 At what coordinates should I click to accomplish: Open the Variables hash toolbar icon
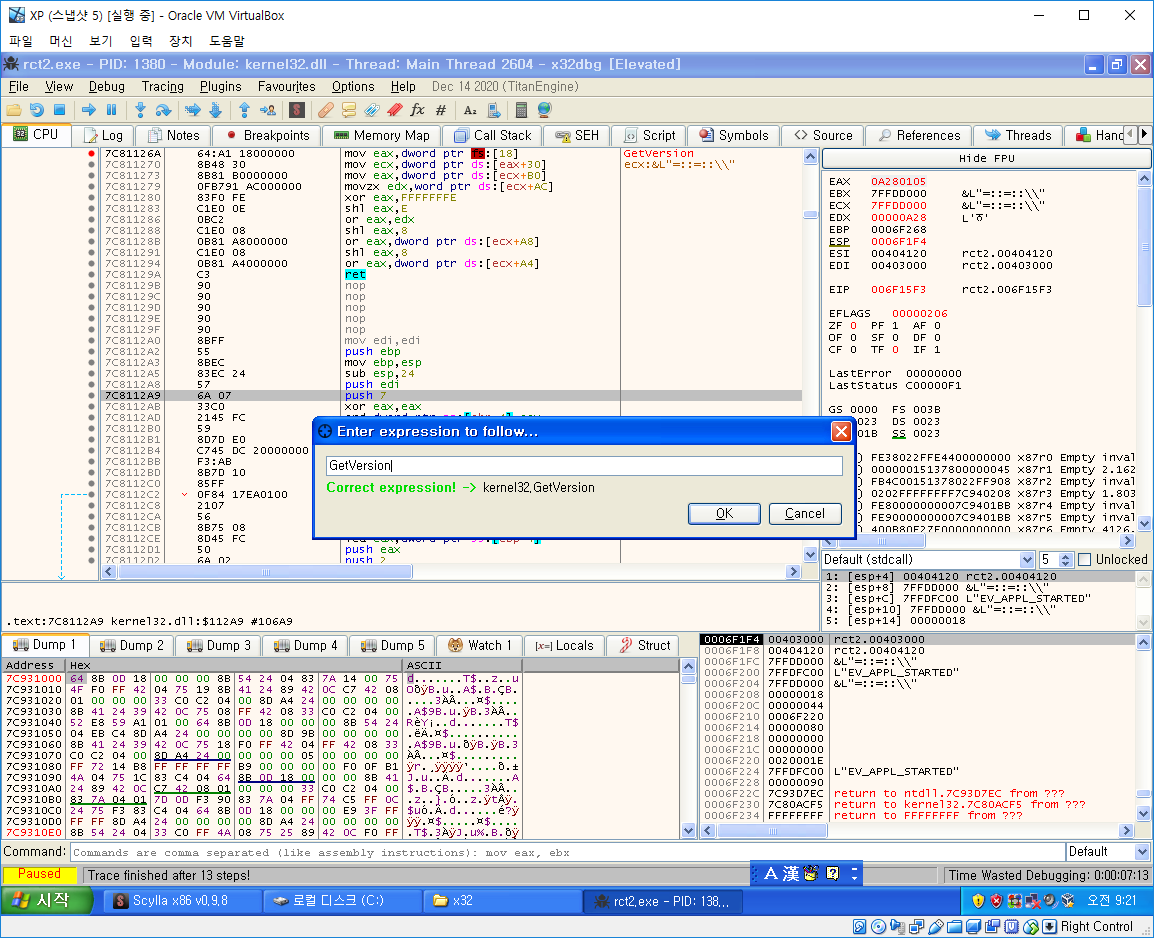click(441, 110)
